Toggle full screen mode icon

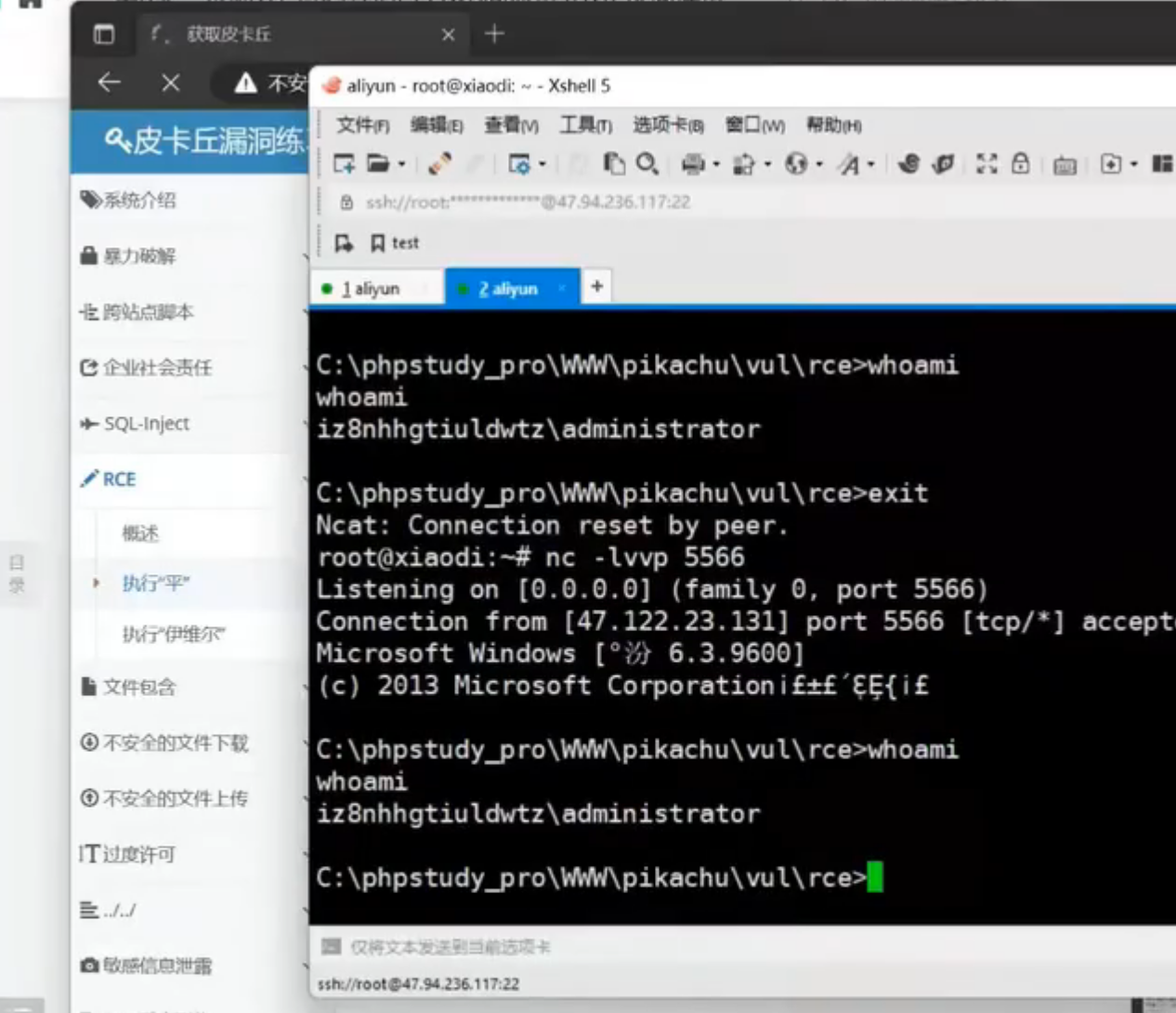tap(987, 164)
